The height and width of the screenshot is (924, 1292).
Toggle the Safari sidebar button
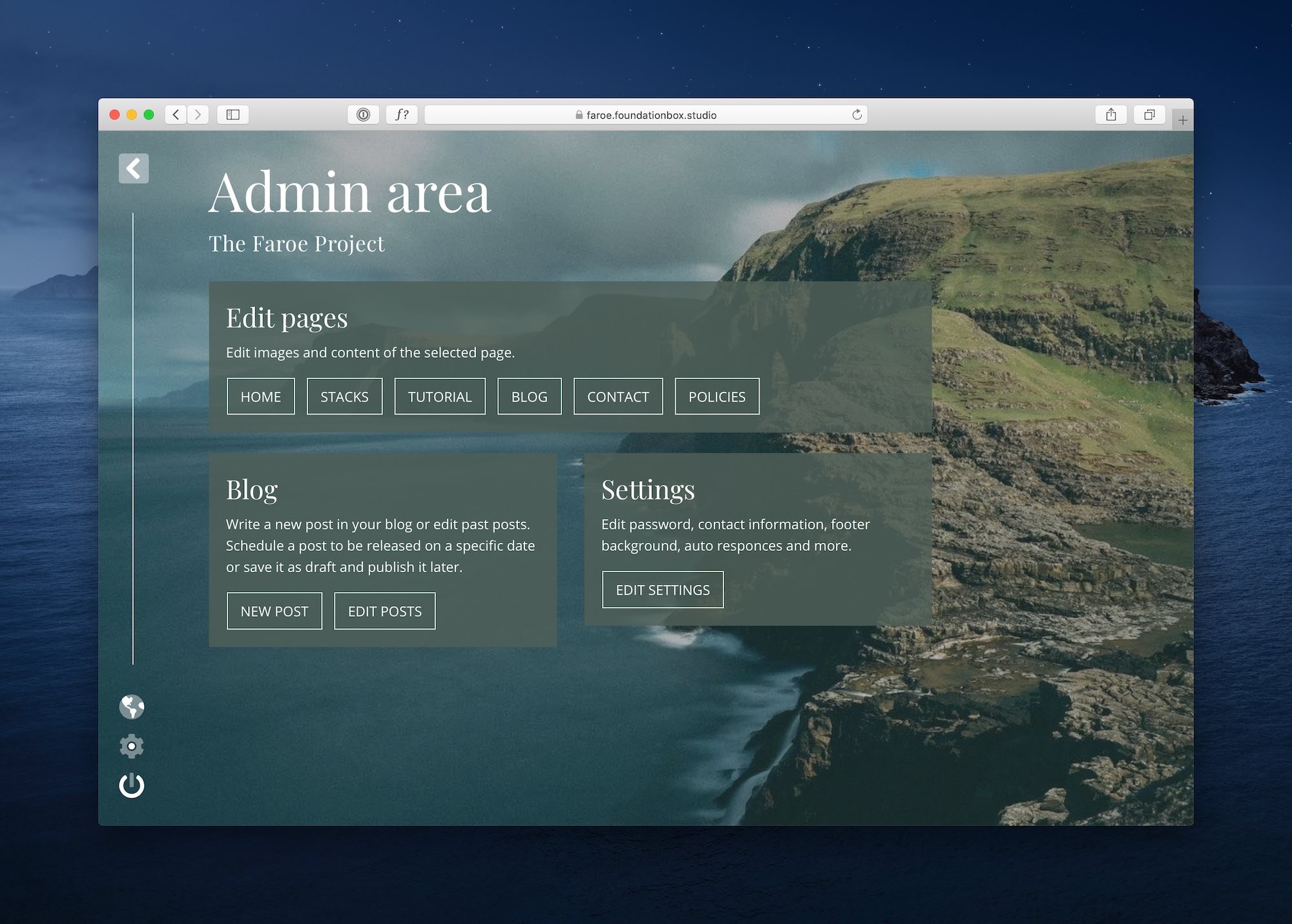pos(233,115)
